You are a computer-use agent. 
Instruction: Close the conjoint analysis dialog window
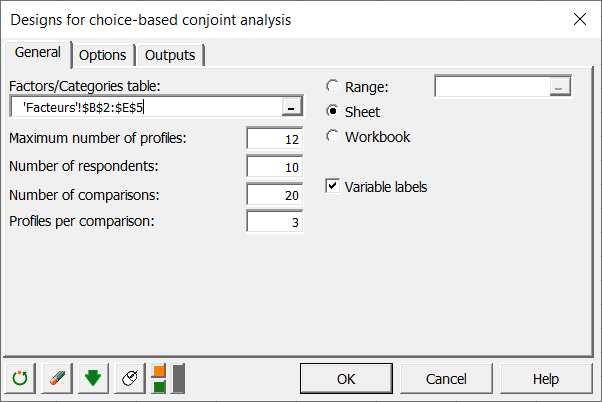[x=579, y=19]
